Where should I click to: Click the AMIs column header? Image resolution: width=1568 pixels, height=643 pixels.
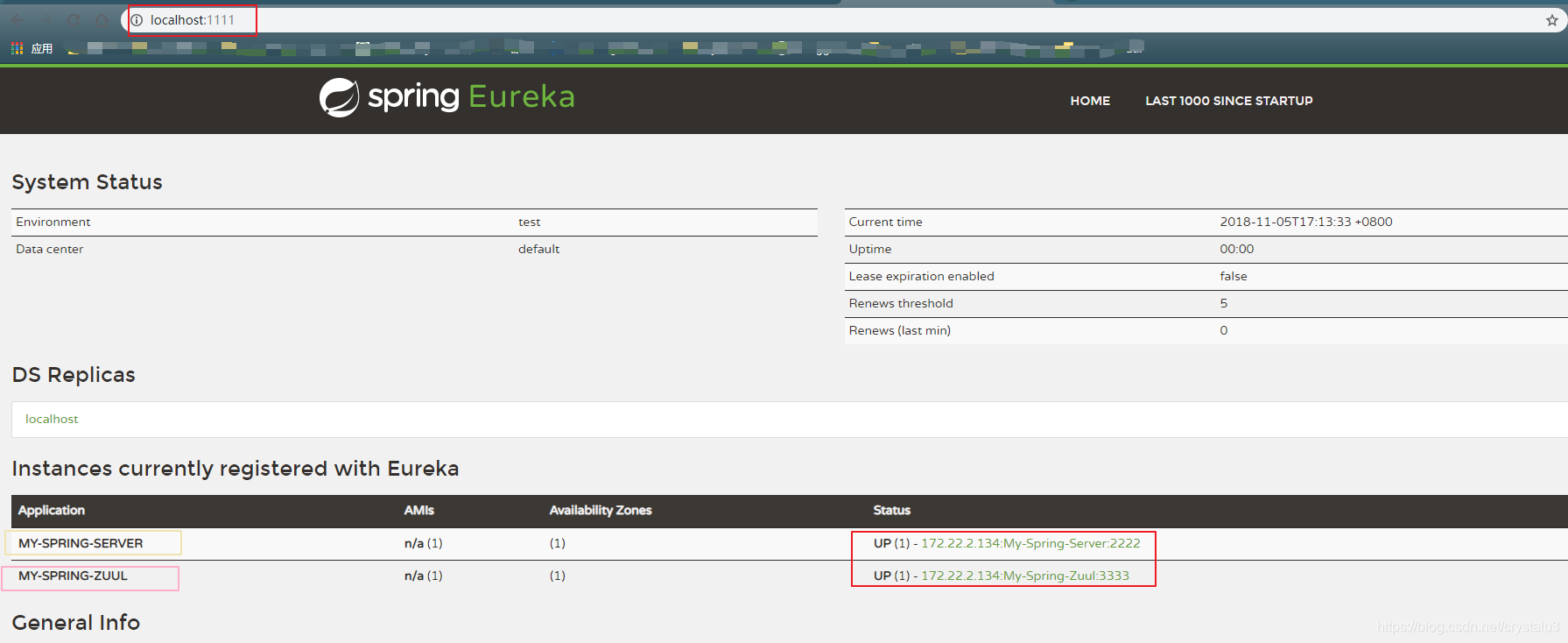pyautogui.click(x=418, y=510)
